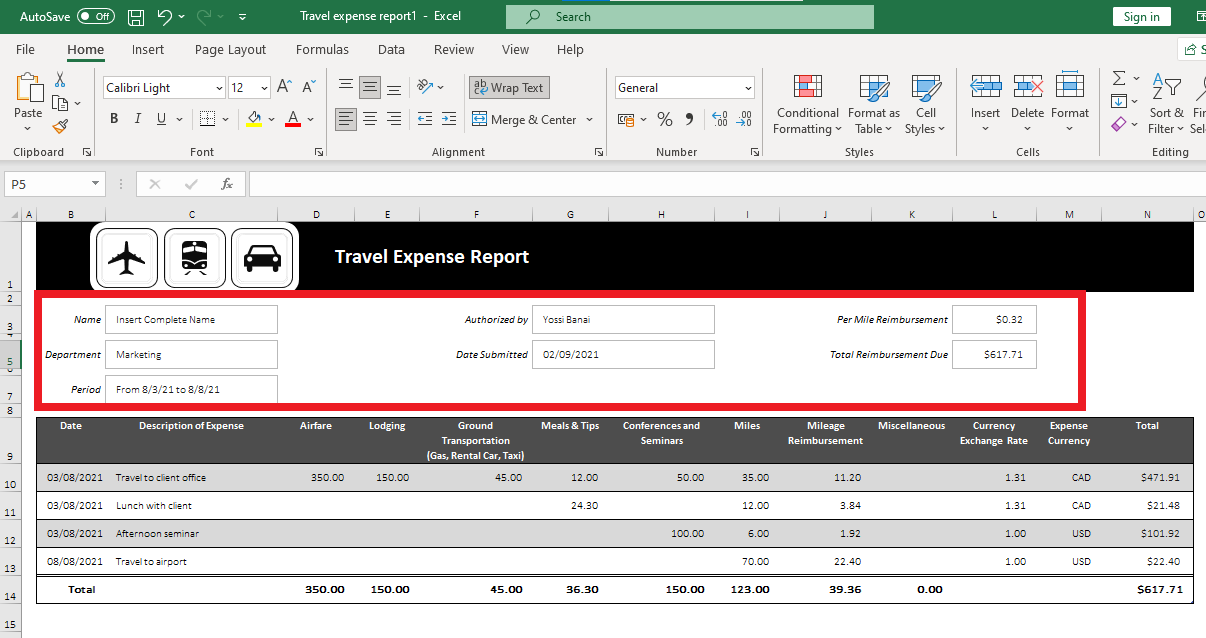Viewport: 1206px width, 638px height.
Task: Open the Review ribbon tab
Action: tap(453, 49)
